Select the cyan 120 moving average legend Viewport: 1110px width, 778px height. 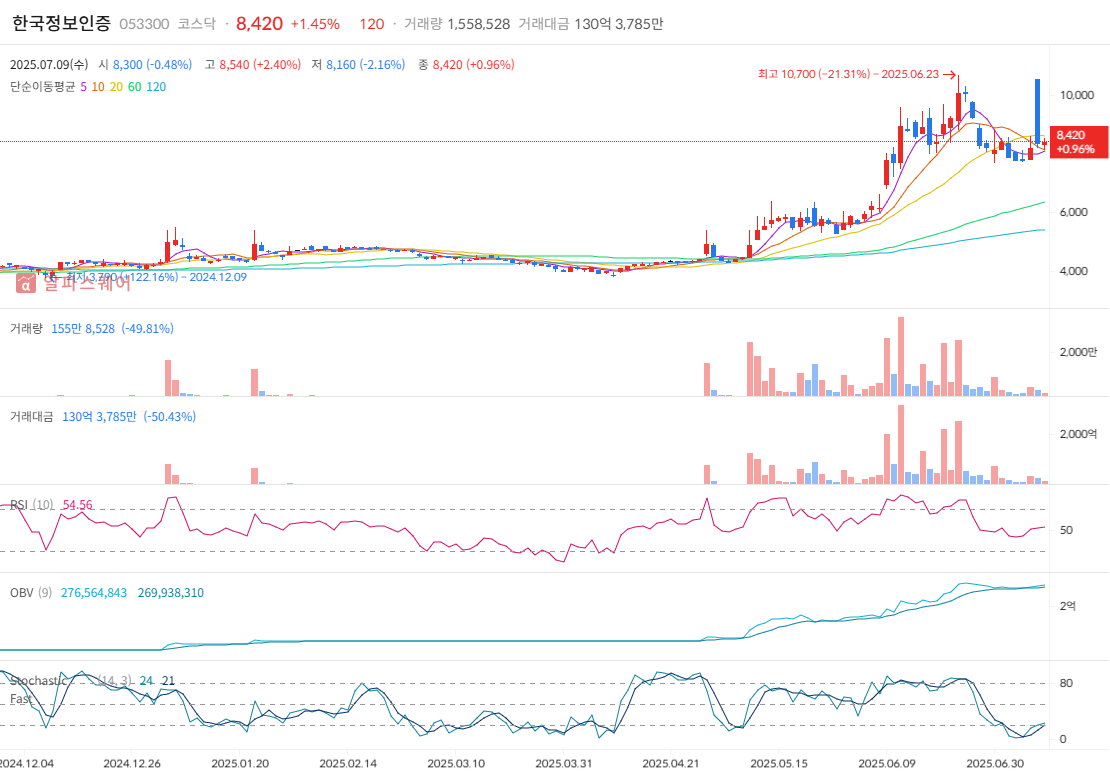[x=156, y=87]
